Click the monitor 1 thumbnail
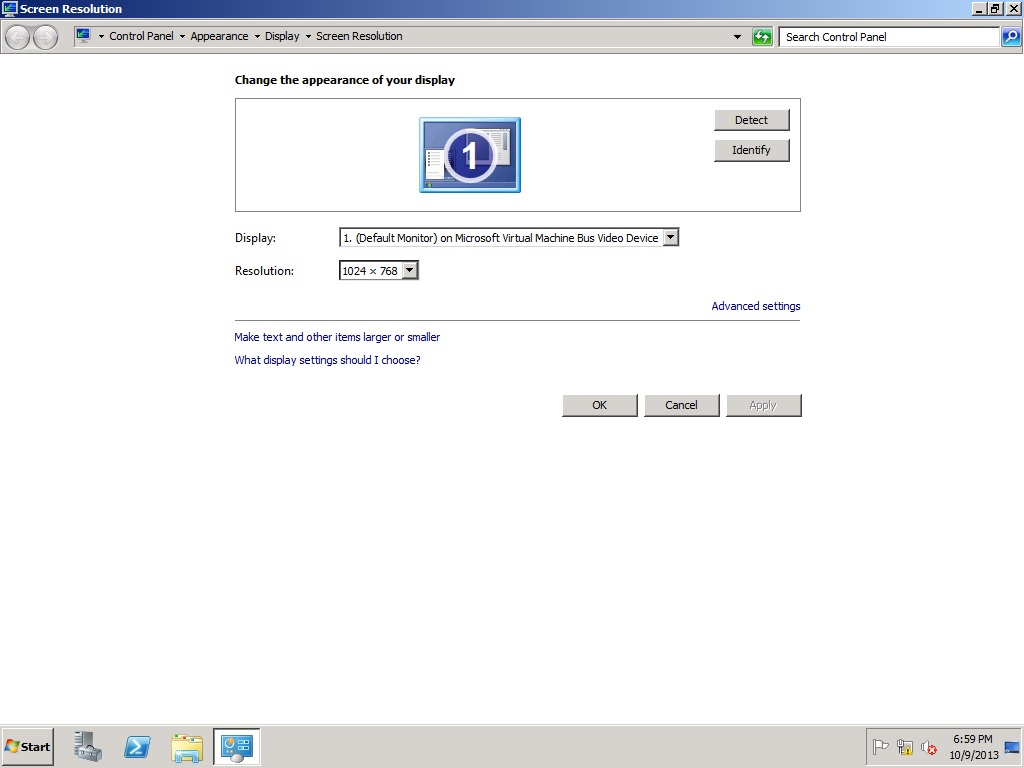 469,155
